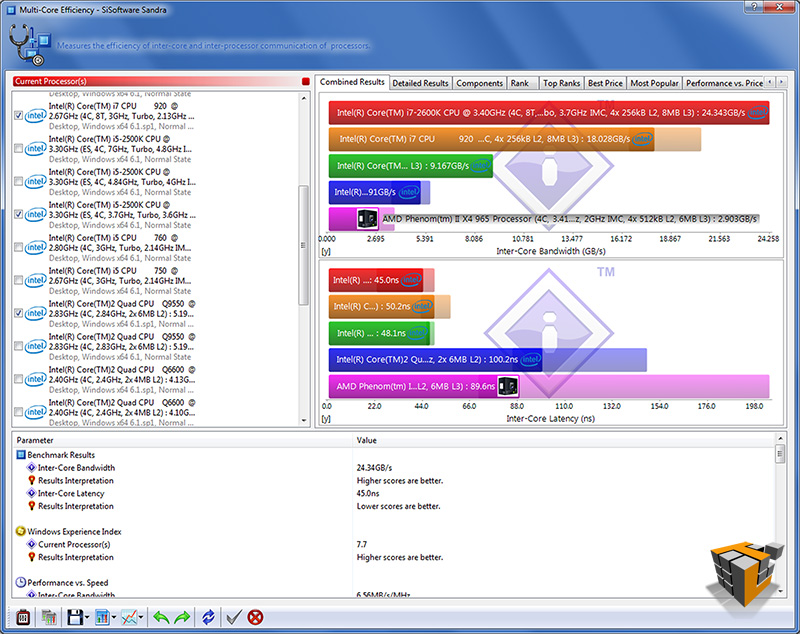
Task: Select the green 9.167GB/s bandwidth bar
Action: click(411, 166)
